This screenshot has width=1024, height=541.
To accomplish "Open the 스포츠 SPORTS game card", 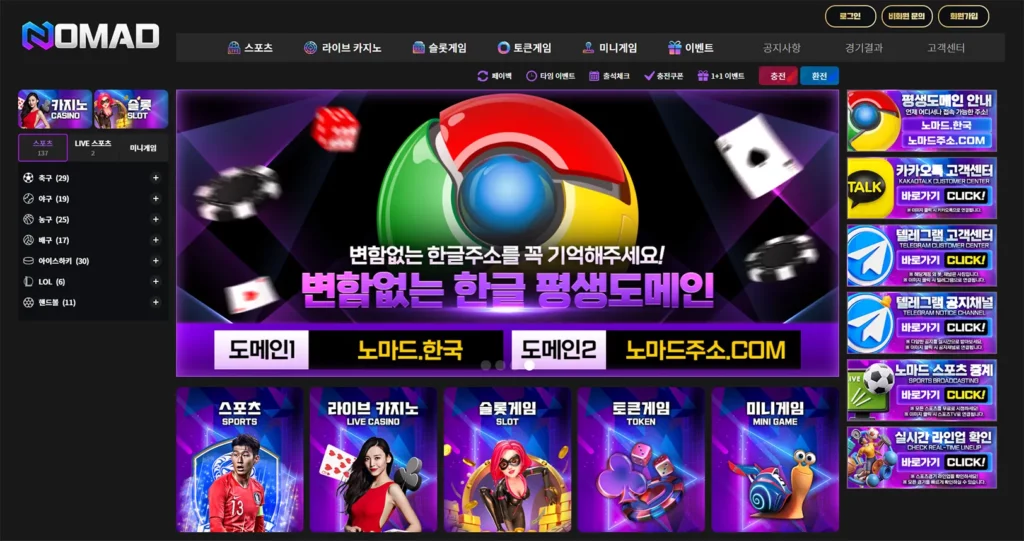I will pos(240,459).
